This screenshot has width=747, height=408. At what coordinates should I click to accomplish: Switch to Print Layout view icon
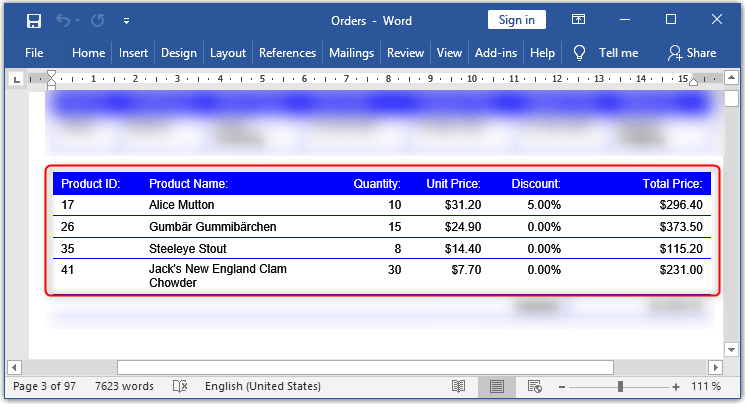click(496, 387)
